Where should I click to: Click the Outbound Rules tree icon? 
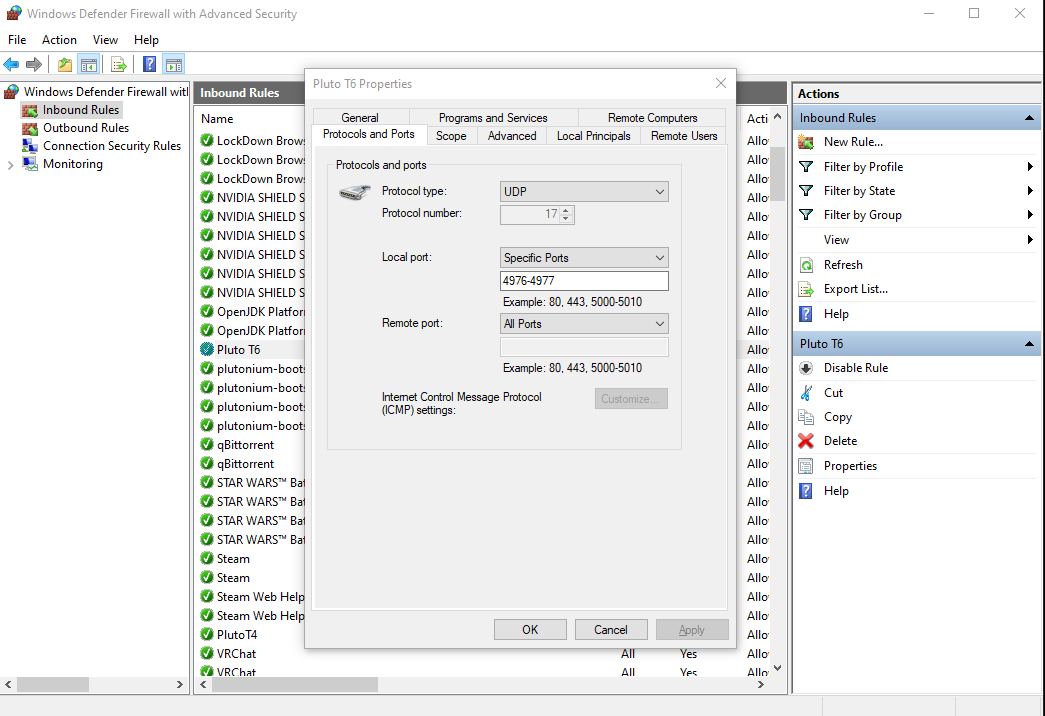pos(30,128)
